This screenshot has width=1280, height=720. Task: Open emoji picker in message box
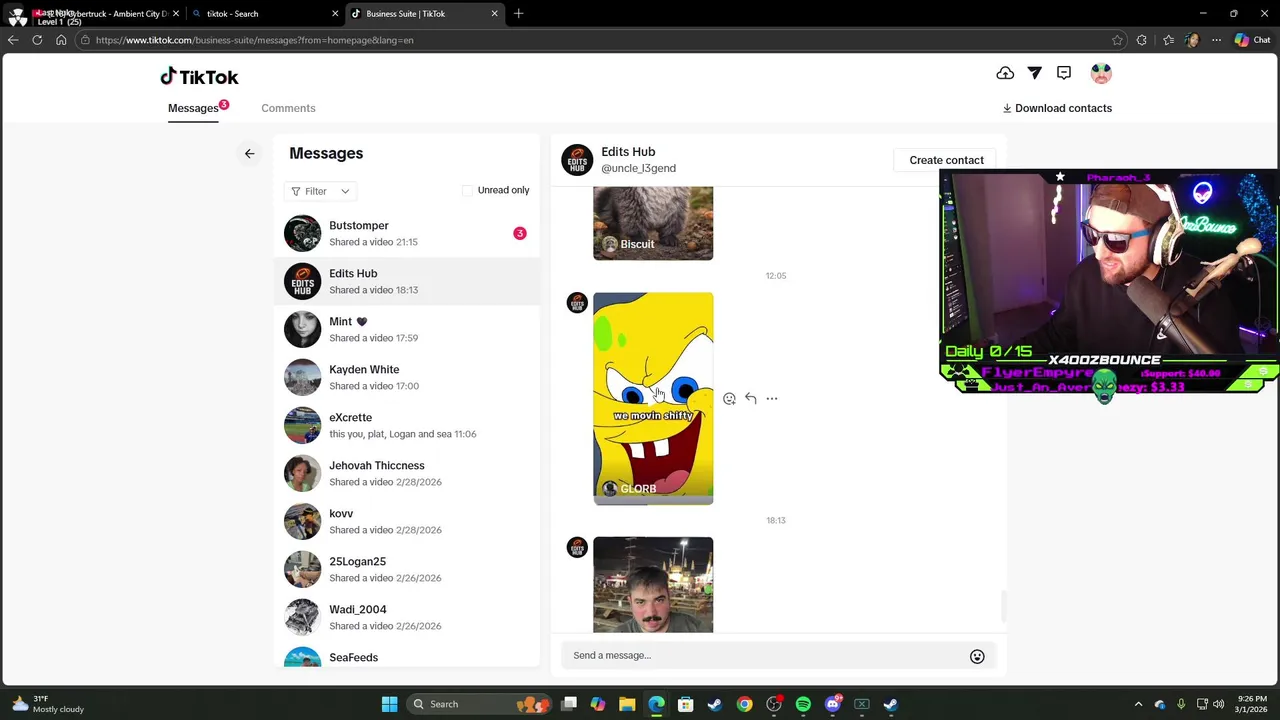[x=977, y=657]
